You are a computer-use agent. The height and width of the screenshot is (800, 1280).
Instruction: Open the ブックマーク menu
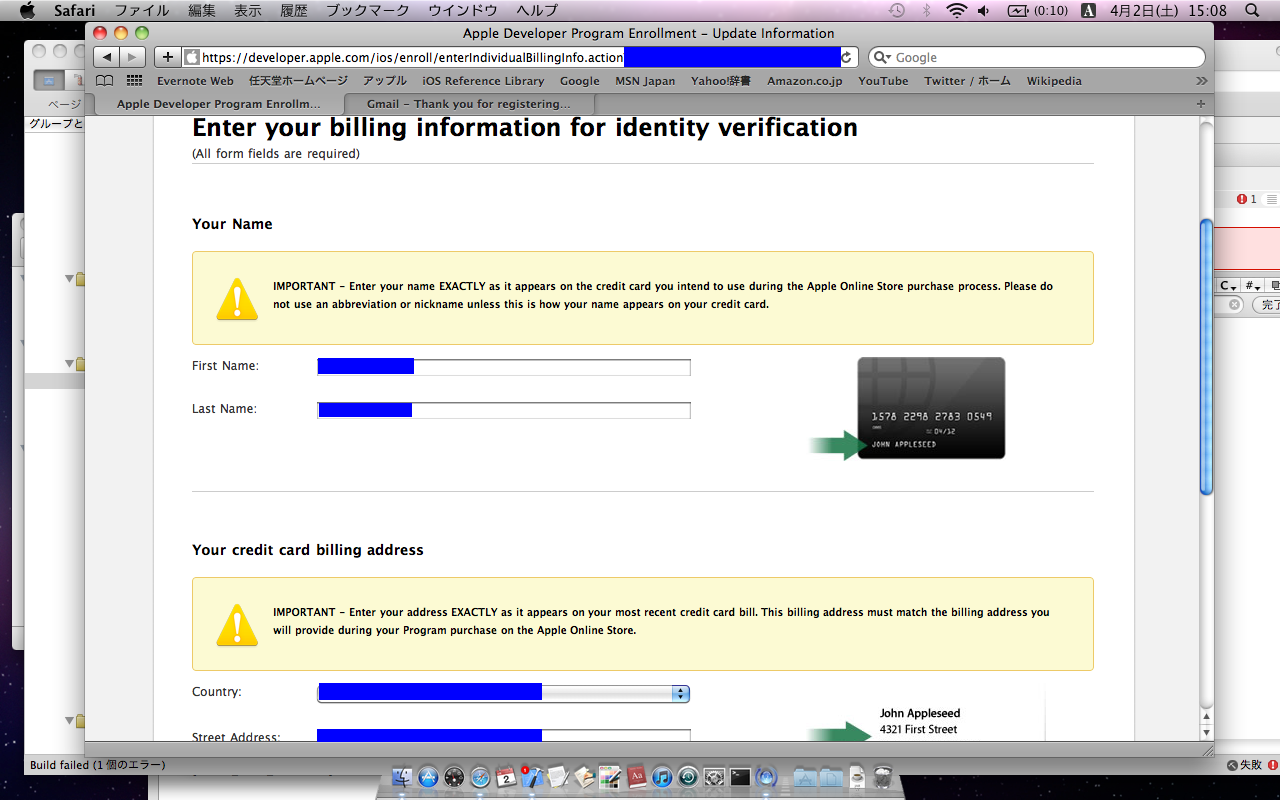(x=368, y=10)
